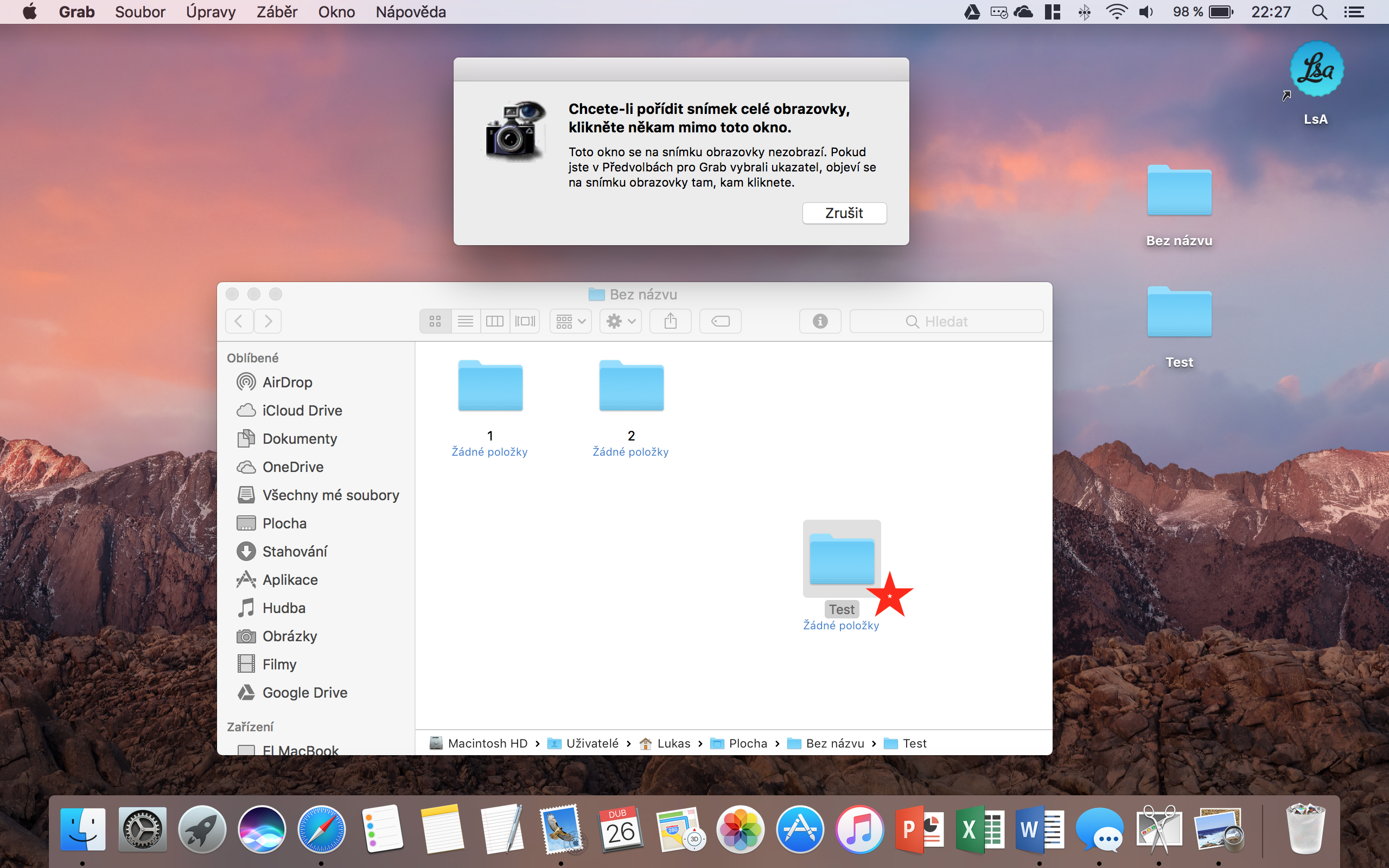Open the Úpravy menu
Image resolution: width=1389 pixels, height=868 pixels.
click(211, 12)
